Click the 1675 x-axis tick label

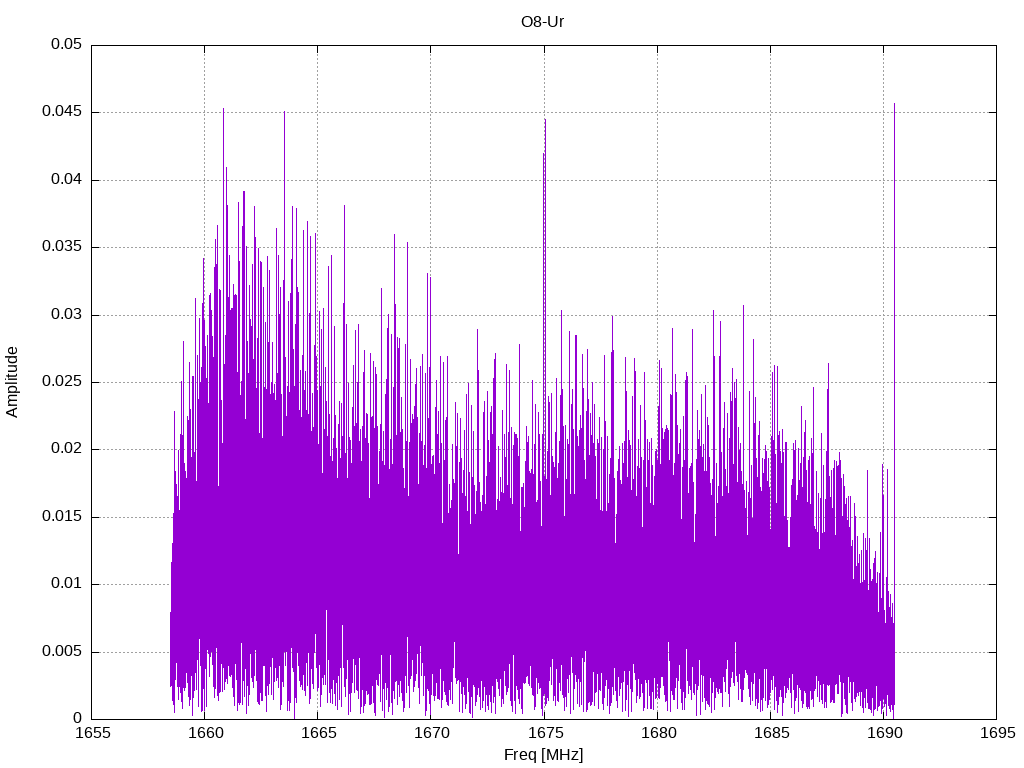click(545, 733)
